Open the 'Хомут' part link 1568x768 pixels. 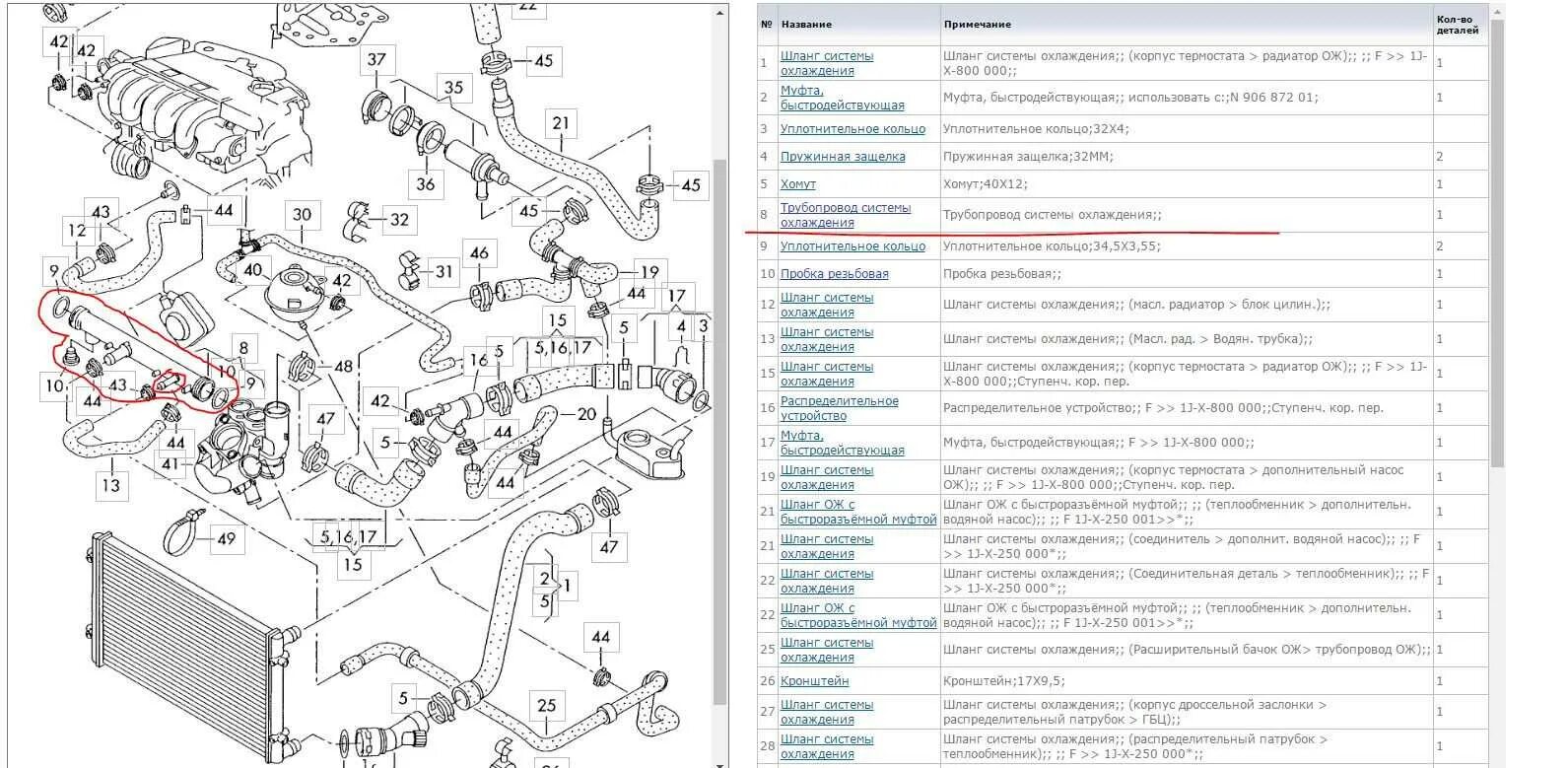pos(797,184)
